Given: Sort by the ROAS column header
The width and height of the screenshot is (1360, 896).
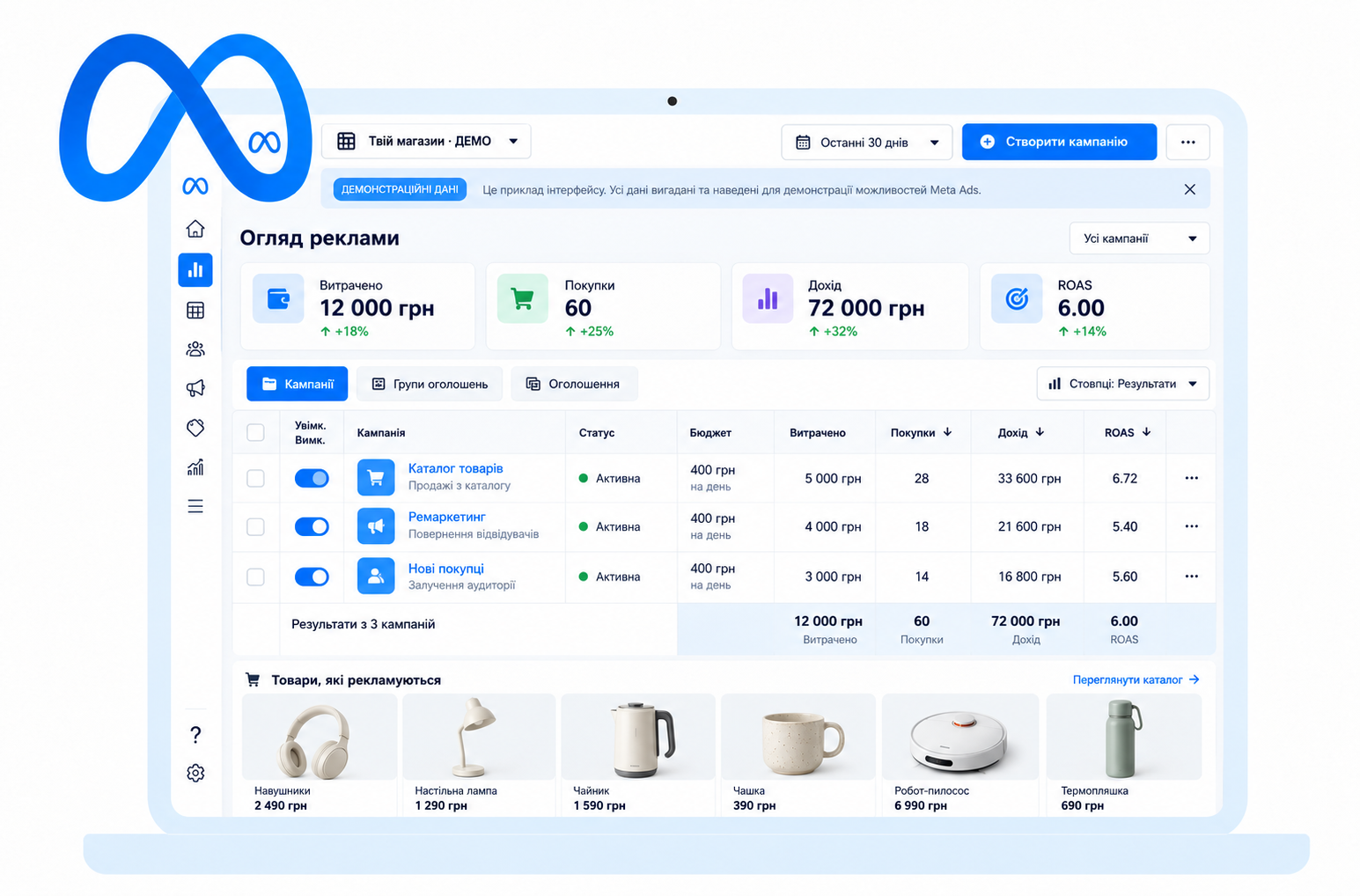Looking at the screenshot, I should (x=1128, y=432).
